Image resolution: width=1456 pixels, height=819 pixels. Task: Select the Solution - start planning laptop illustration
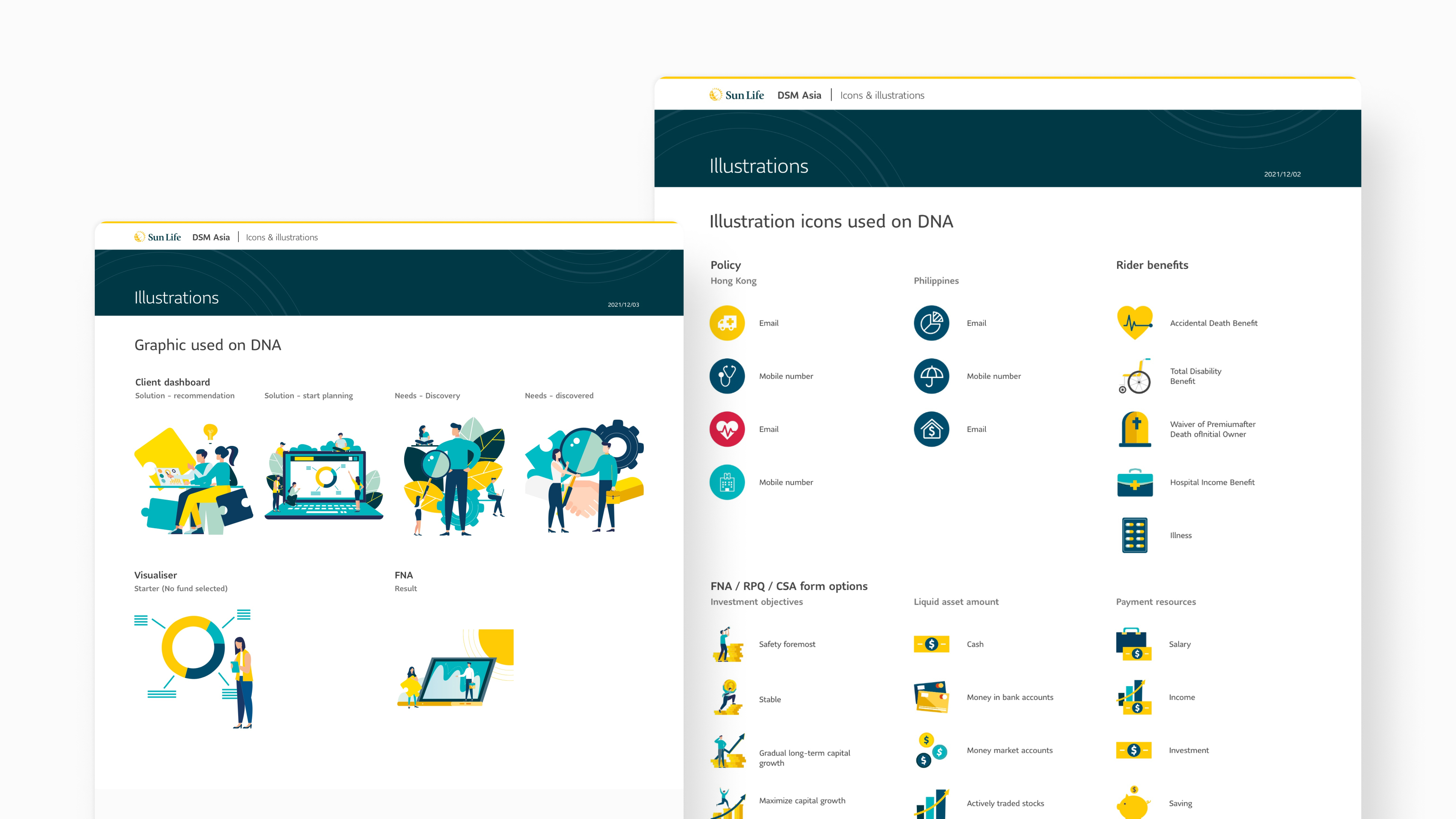point(325,476)
